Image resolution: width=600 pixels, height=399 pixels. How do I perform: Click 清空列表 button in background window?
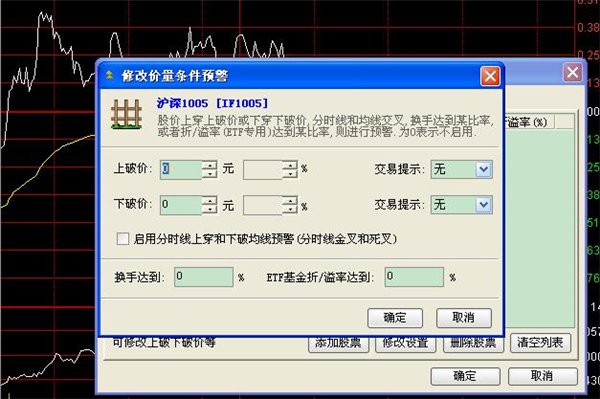[x=540, y=343]
